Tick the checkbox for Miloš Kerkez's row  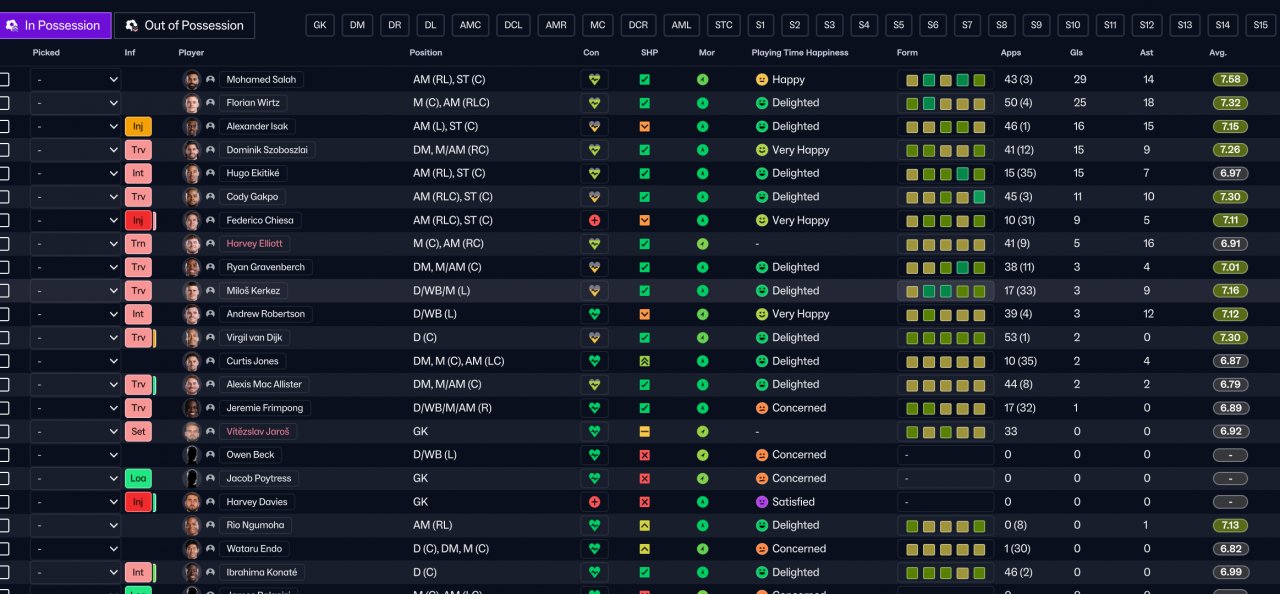pyautogui.click(x=4, y=290)
